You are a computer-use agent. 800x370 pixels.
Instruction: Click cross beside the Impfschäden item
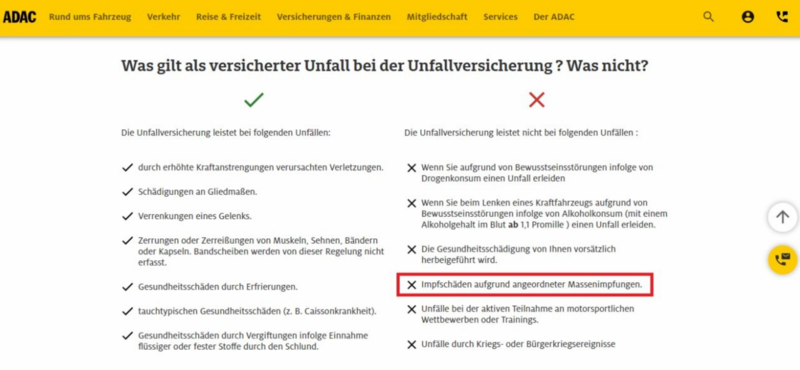[412, 285]
